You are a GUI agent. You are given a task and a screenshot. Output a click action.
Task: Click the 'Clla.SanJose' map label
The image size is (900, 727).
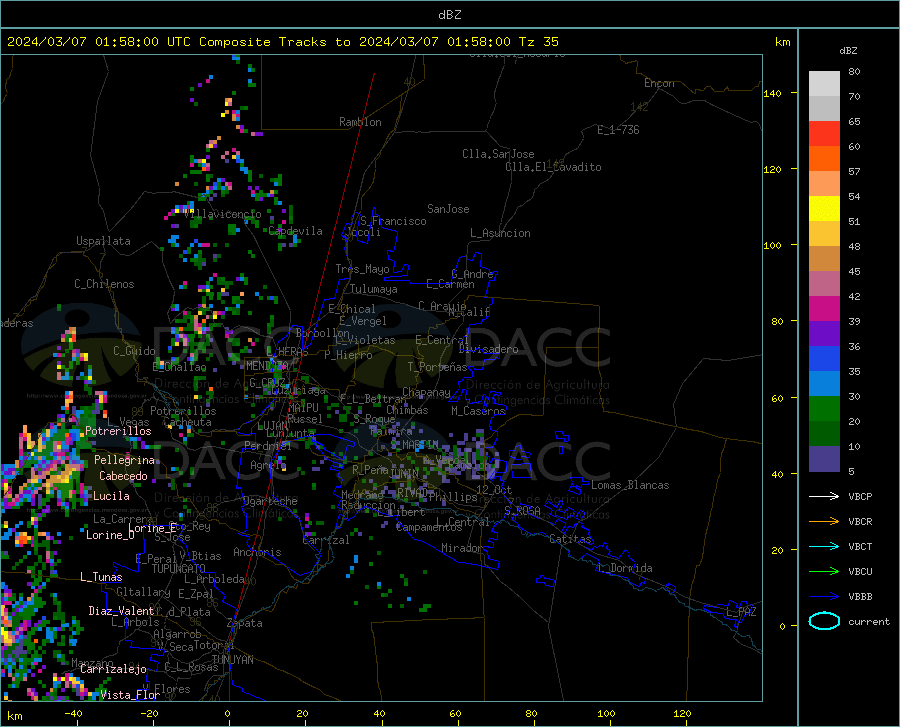pos(498,154)
